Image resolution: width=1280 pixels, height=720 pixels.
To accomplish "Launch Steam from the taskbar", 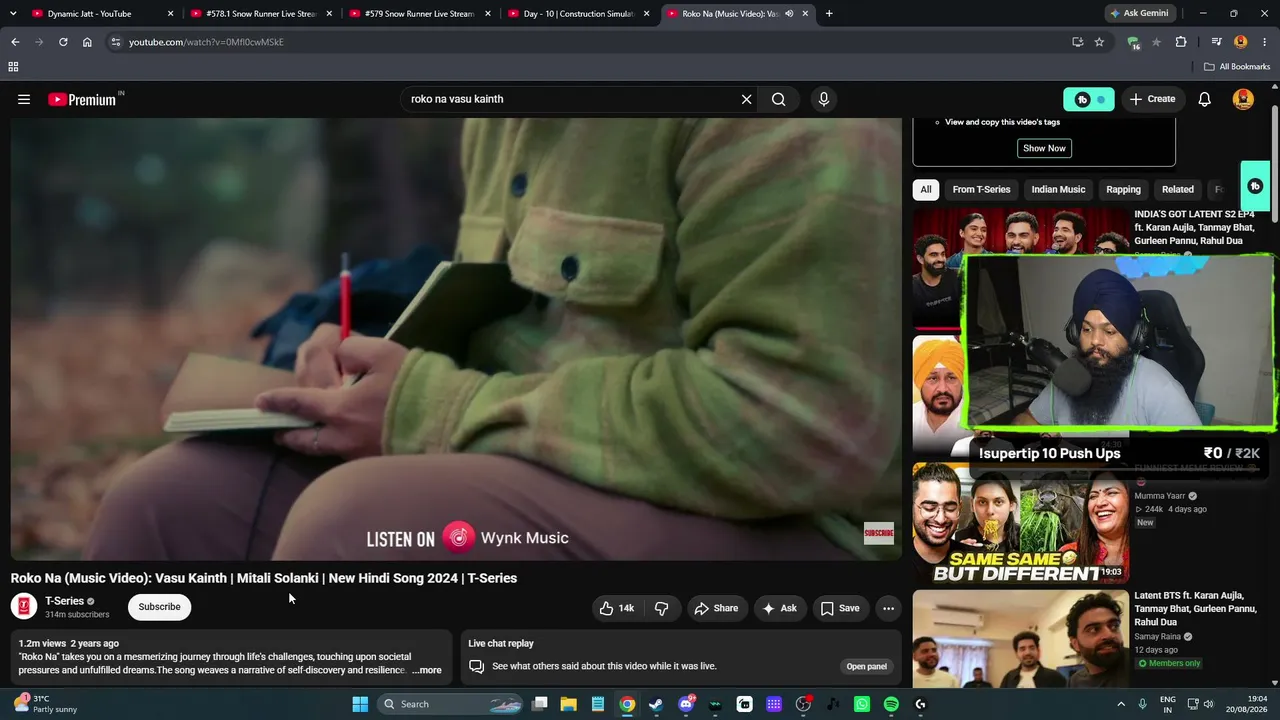I will (x=655, y=704).
